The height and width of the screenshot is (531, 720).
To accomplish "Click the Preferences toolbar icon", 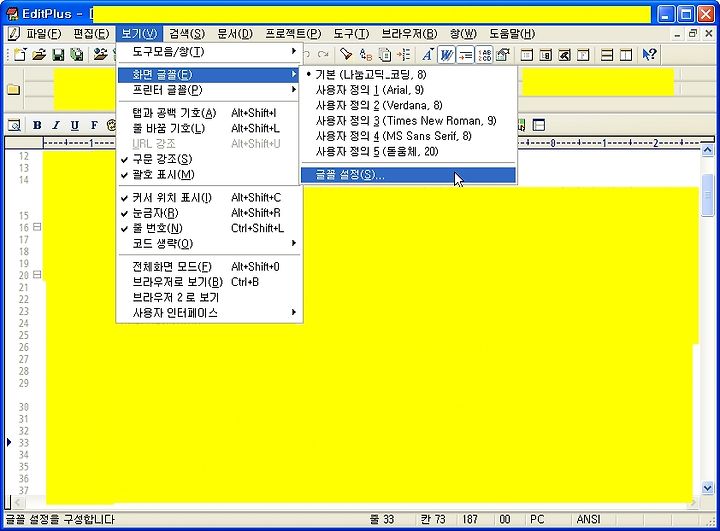I will tap(504, 55).
